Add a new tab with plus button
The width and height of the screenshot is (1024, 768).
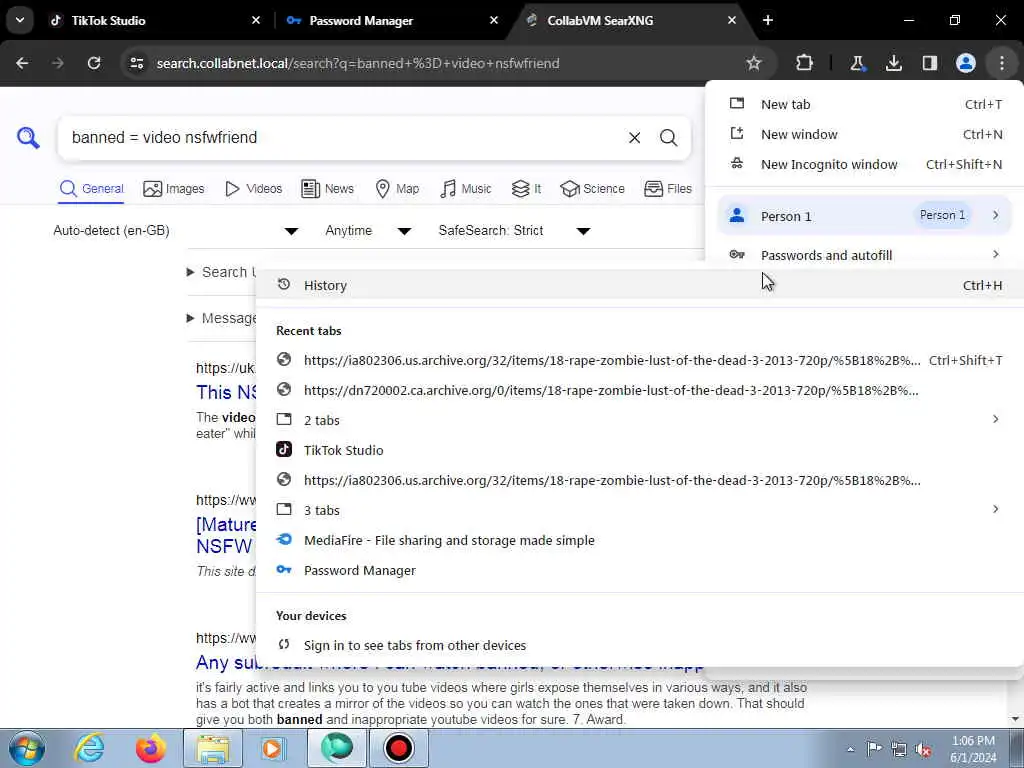point(768,20)
